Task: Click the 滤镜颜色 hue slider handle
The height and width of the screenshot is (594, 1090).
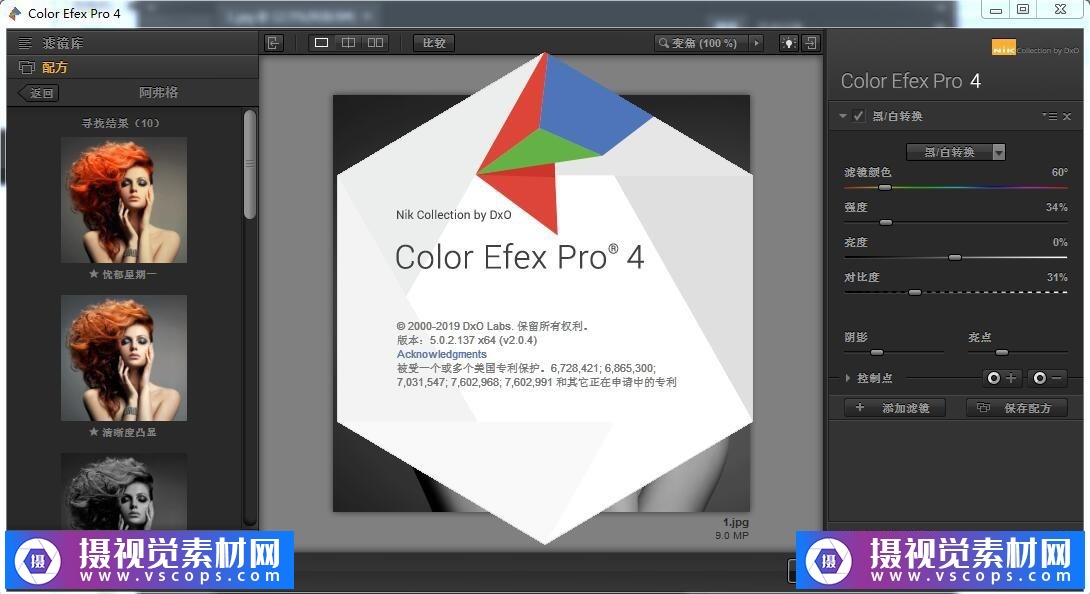Action: [884, 187]
